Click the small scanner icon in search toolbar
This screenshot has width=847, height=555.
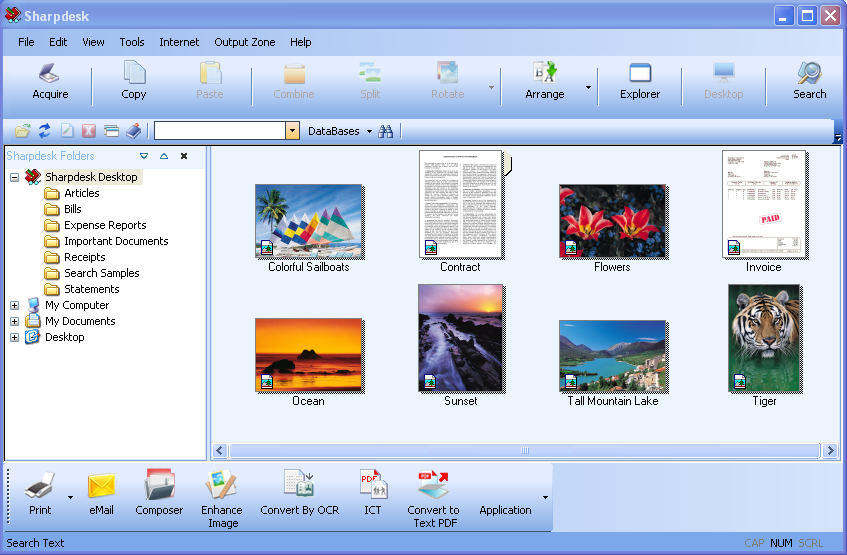point(133,131)
